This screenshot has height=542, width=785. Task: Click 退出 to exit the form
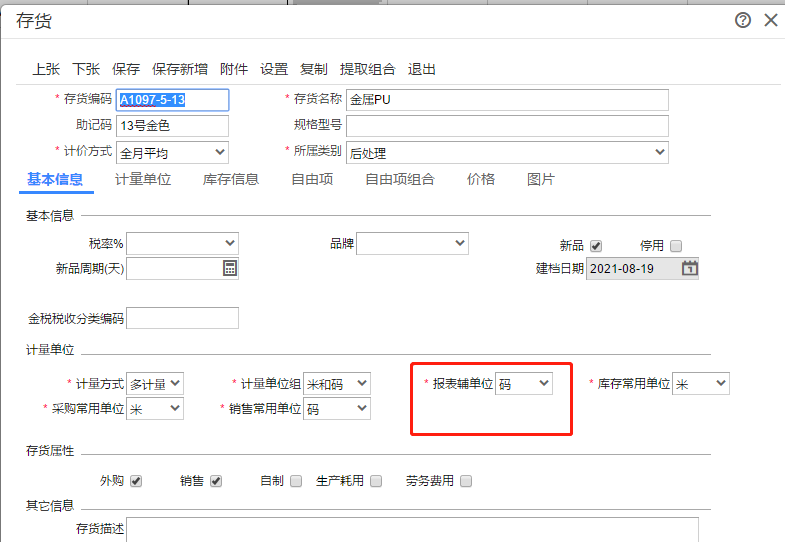pos(422,69)
